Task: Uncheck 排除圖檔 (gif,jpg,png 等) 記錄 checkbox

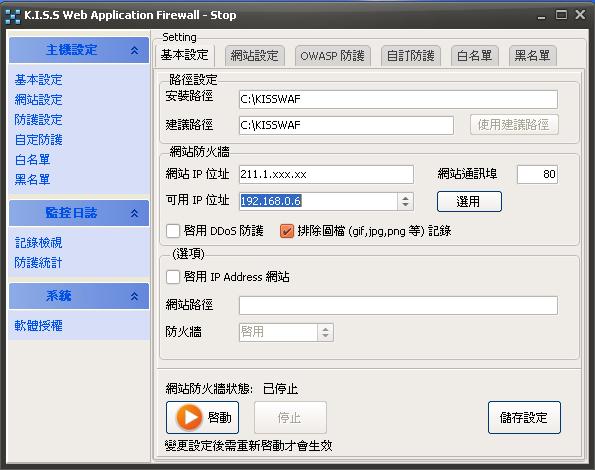Action: 287,231
